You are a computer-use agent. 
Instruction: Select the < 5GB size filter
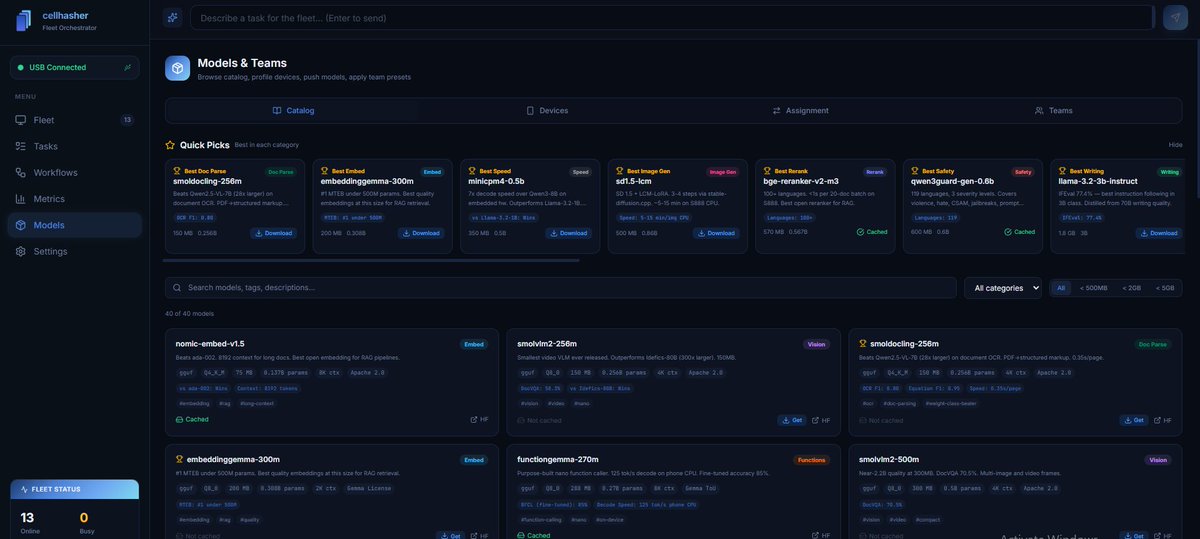(1165, 288)
